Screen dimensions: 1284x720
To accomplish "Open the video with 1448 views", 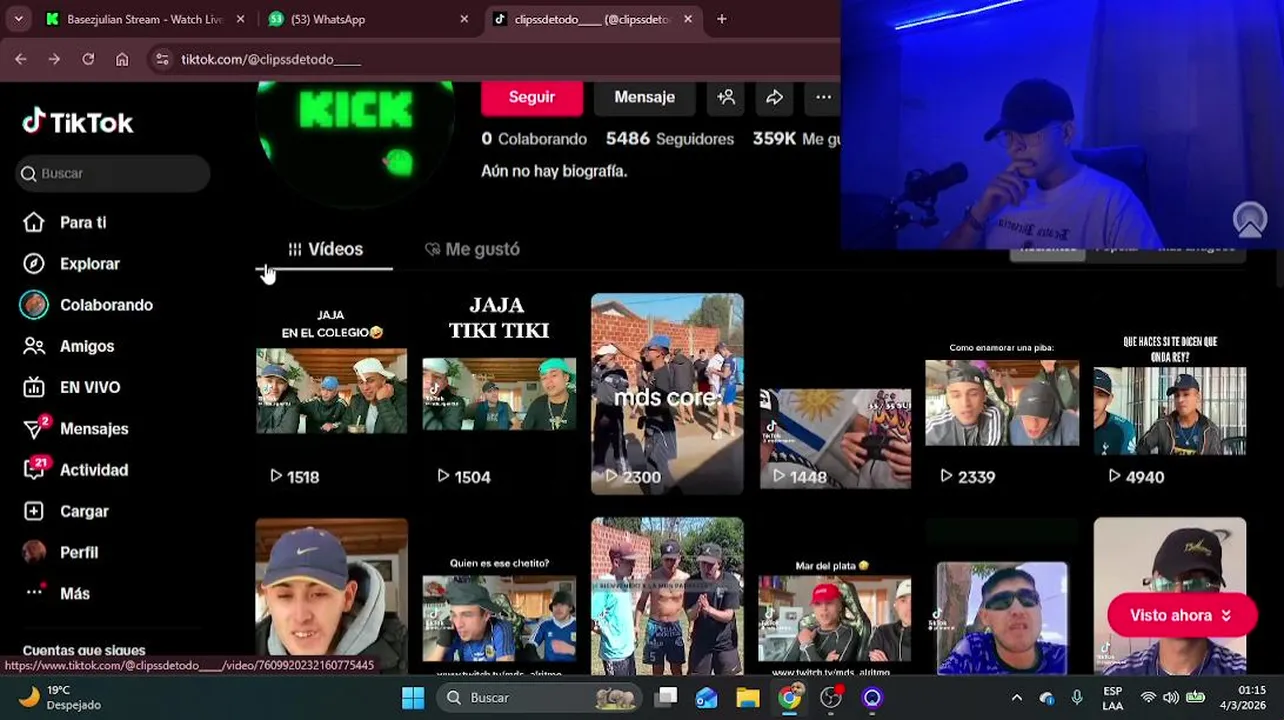I will click(x=835, y=393).
